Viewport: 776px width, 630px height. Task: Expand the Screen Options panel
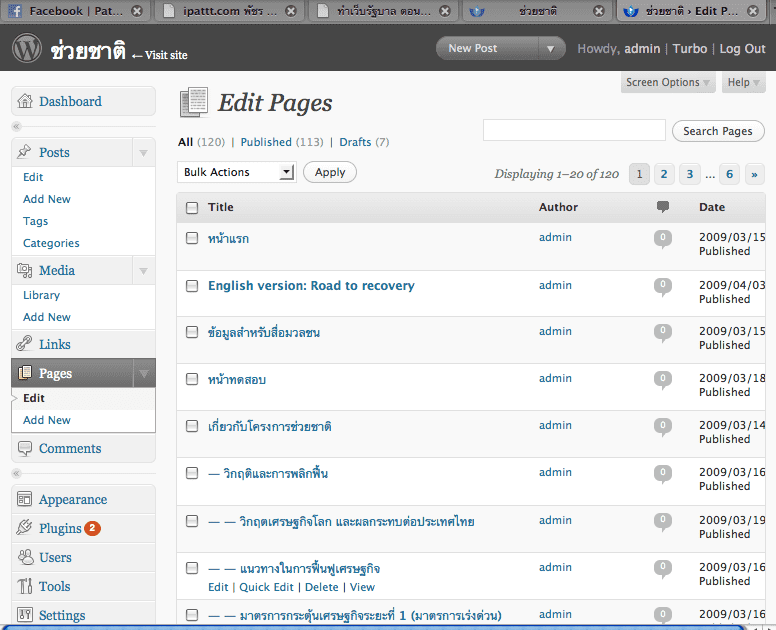(669, 83)
